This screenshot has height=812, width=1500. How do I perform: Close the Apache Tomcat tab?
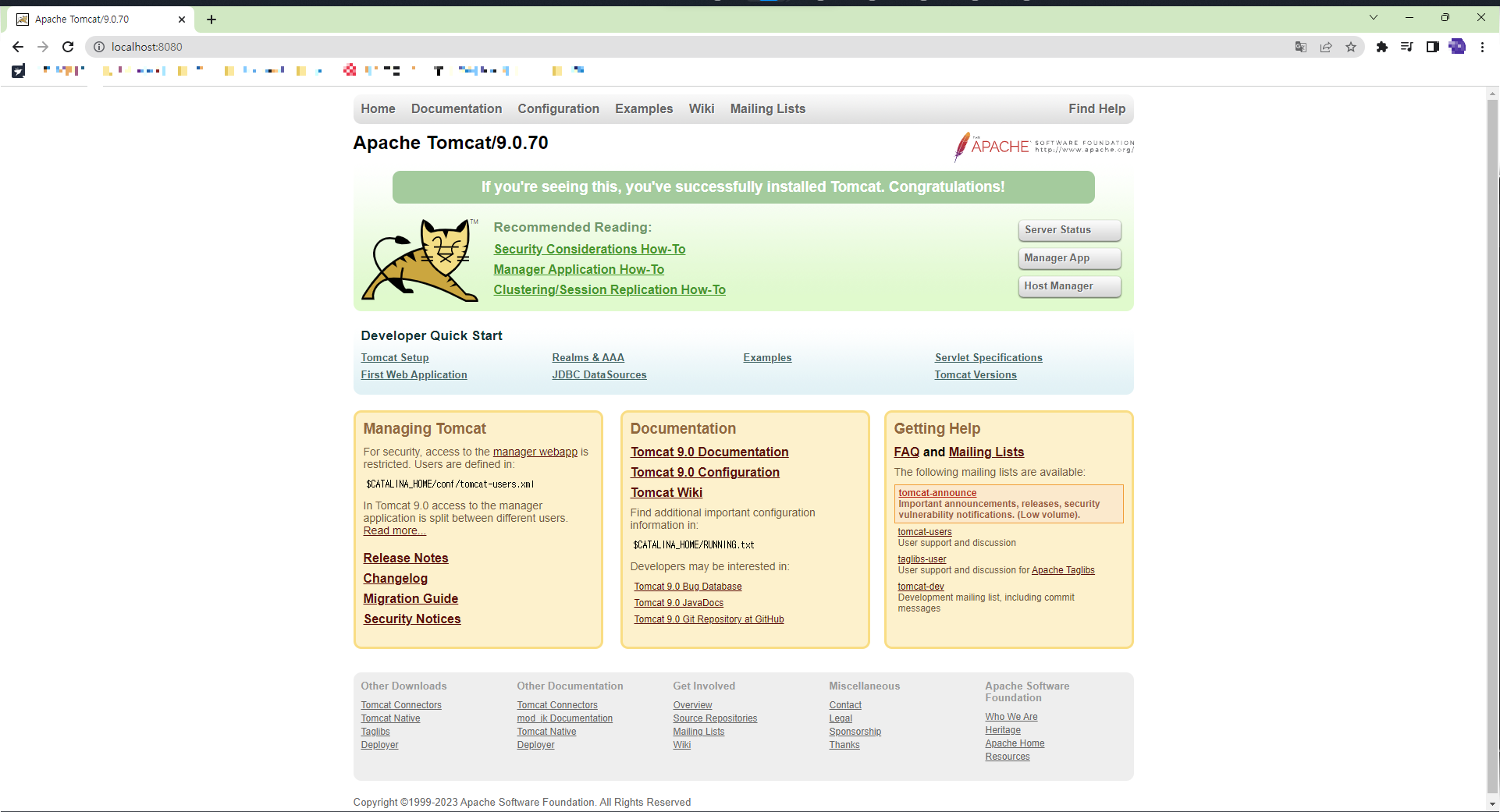[182, 20]
